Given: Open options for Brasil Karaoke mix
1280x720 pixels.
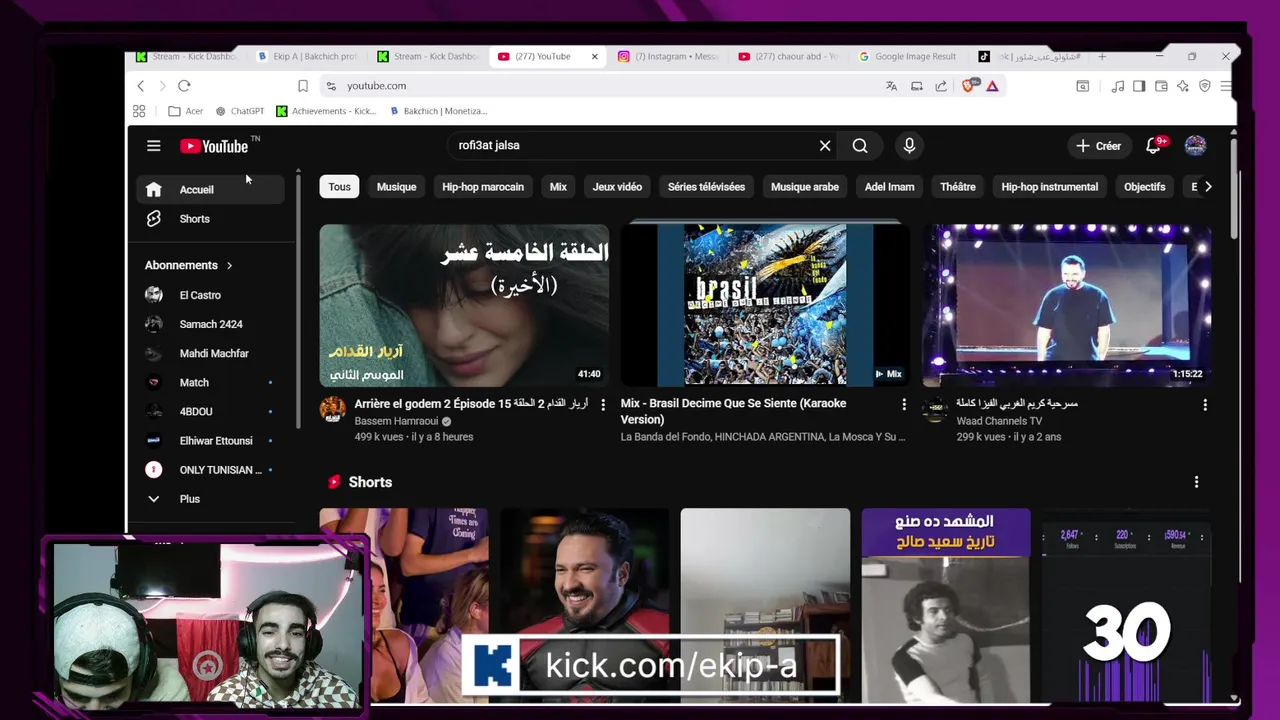Looking at the screenshot, I should click(904, 405).
